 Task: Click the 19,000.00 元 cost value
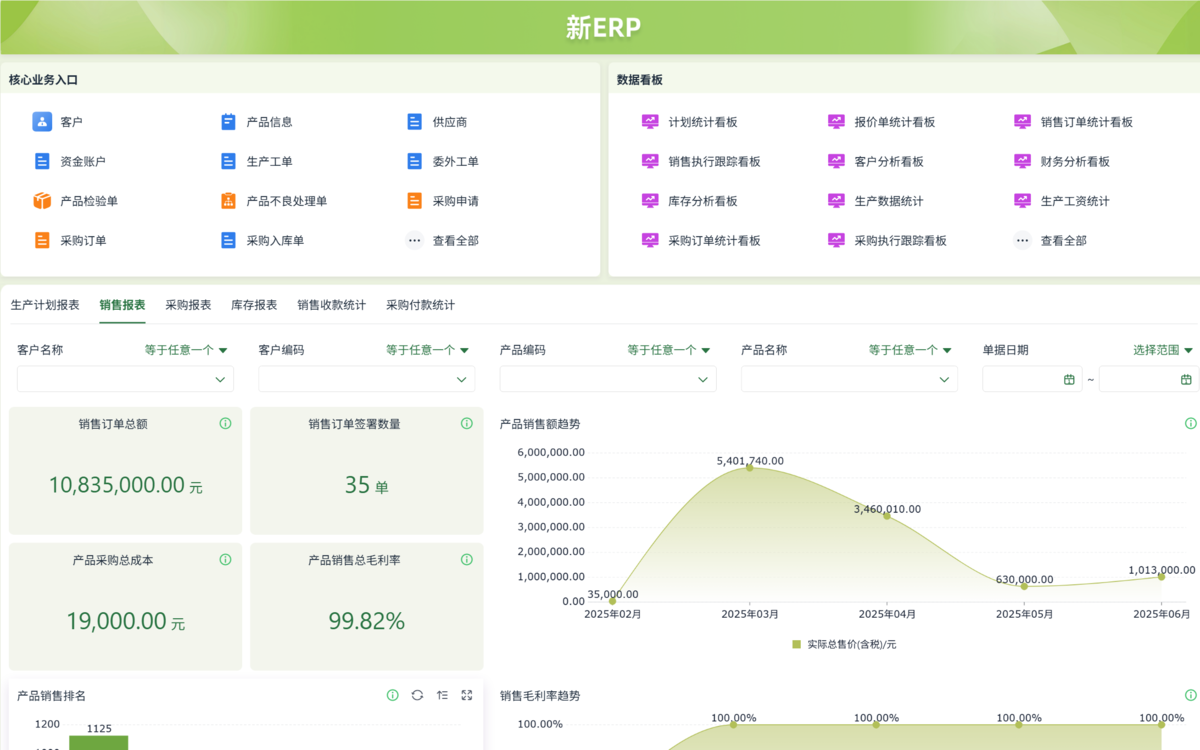point(125,621)
